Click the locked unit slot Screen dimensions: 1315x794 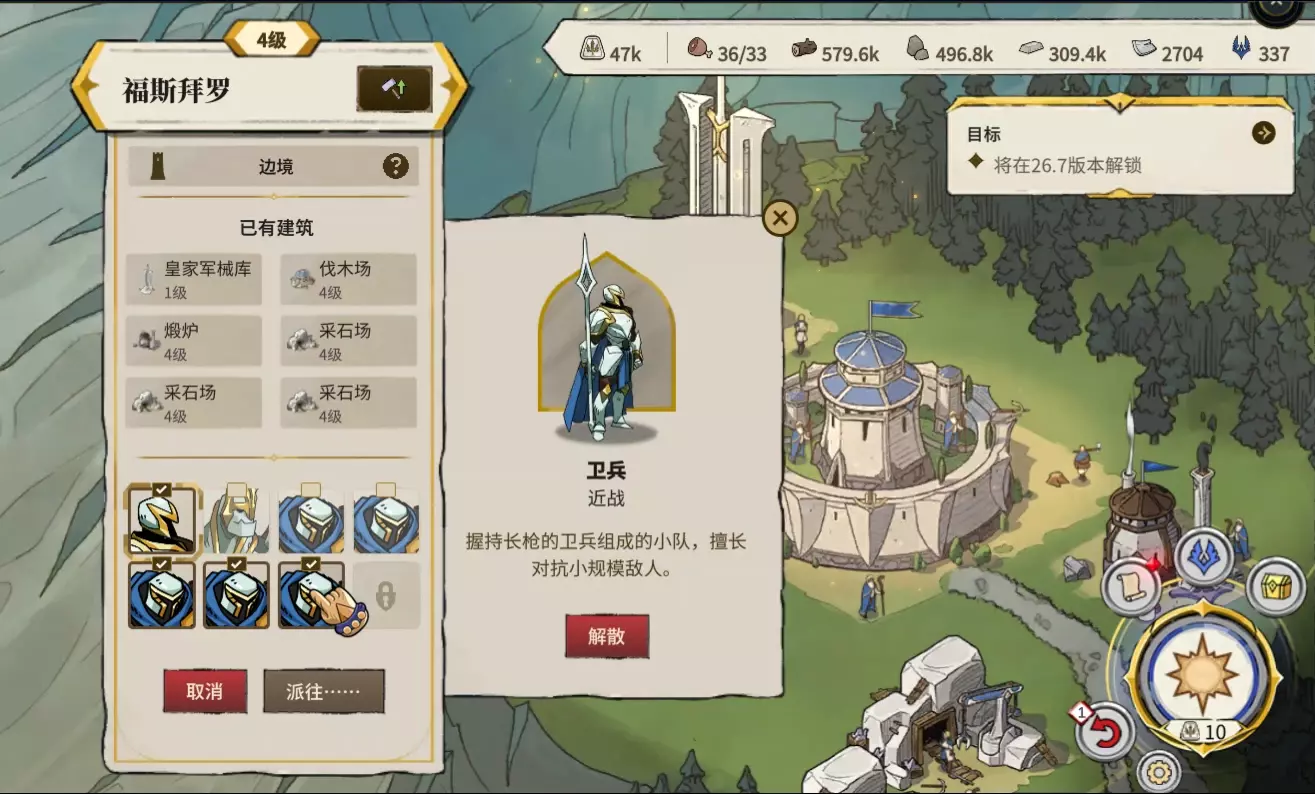coord(386,596)
